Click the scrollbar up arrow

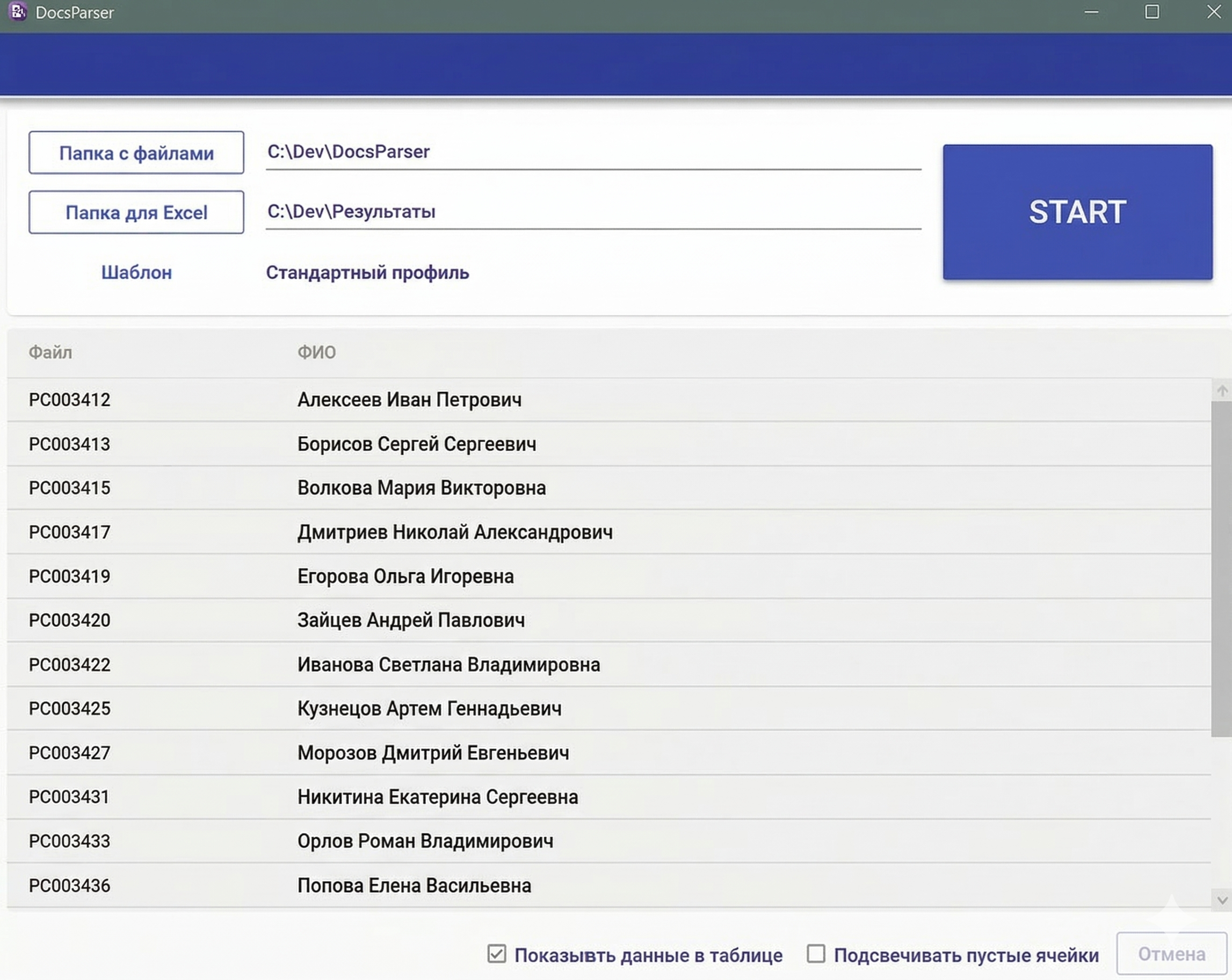(1222, 391)
